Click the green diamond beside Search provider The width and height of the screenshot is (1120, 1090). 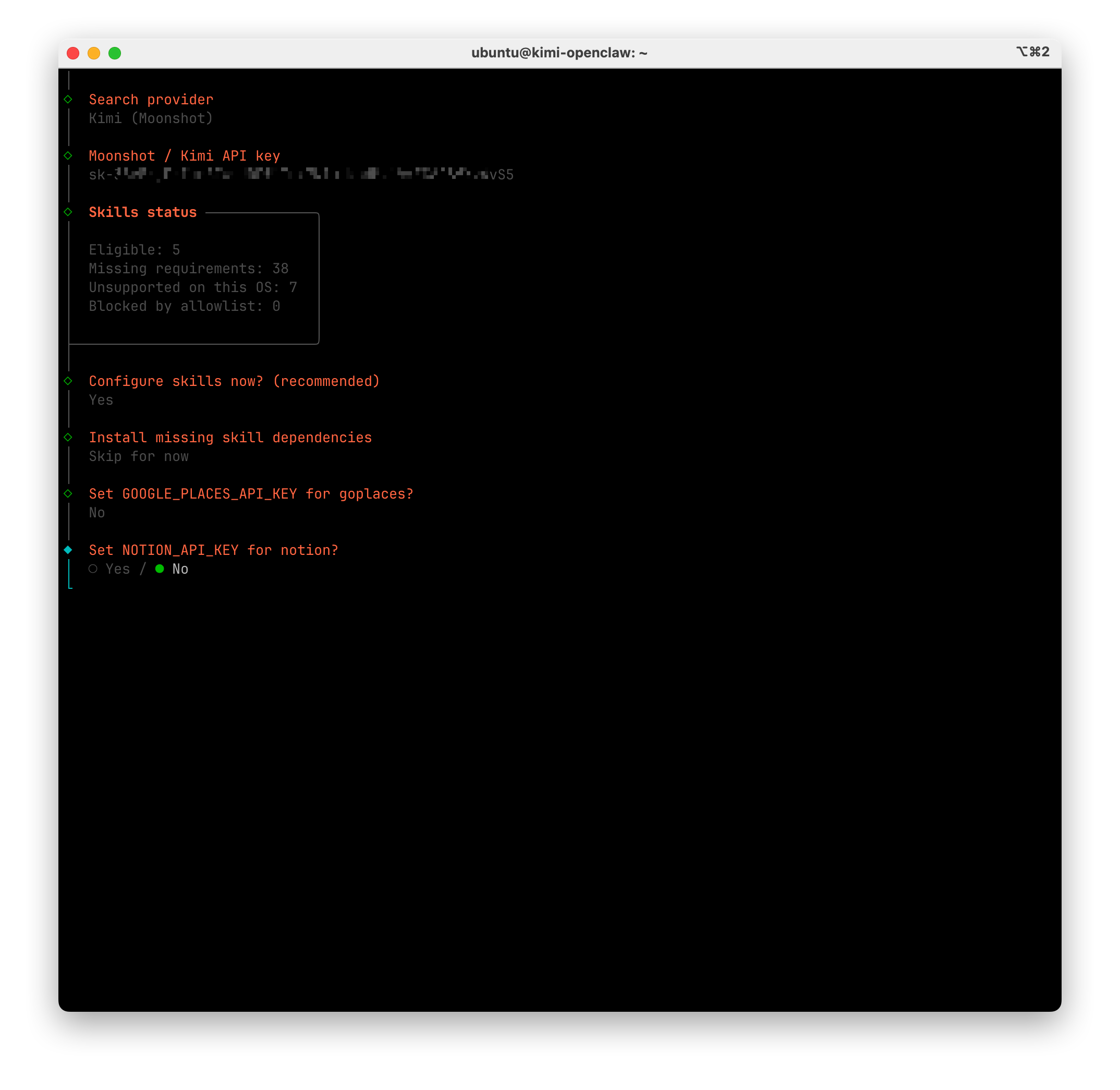[x=68, y=100]
